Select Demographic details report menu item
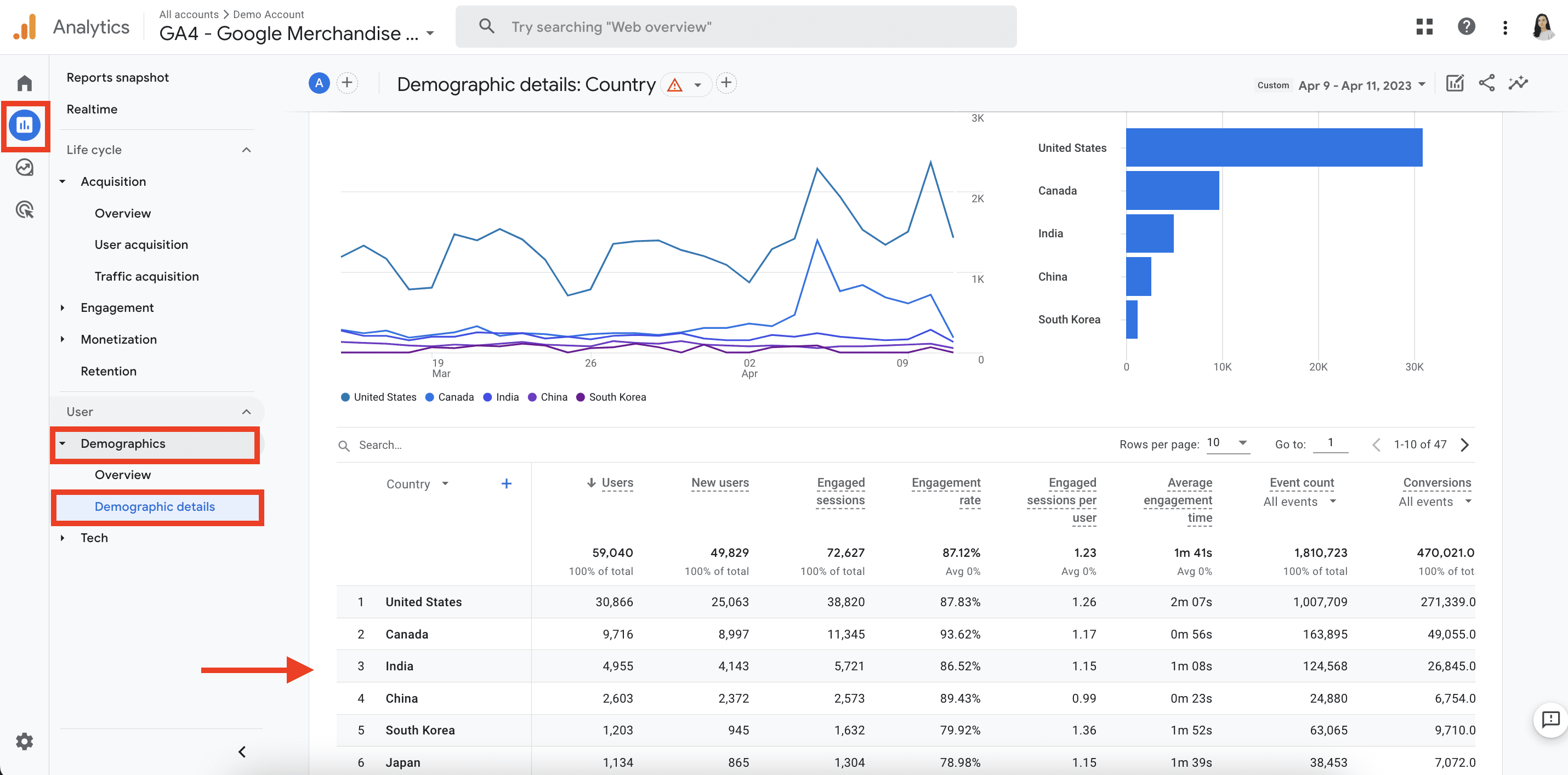 [x=154, y=506]
